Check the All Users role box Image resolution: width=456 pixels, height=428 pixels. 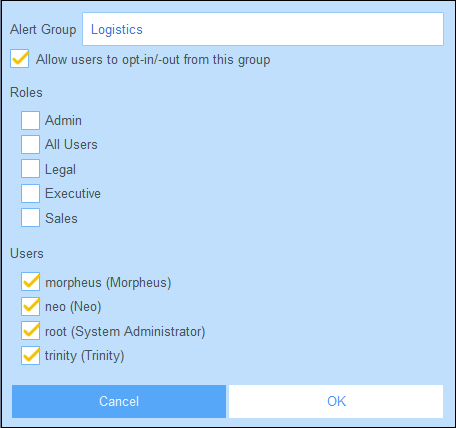pyautogui.click(x=30, y=144)
